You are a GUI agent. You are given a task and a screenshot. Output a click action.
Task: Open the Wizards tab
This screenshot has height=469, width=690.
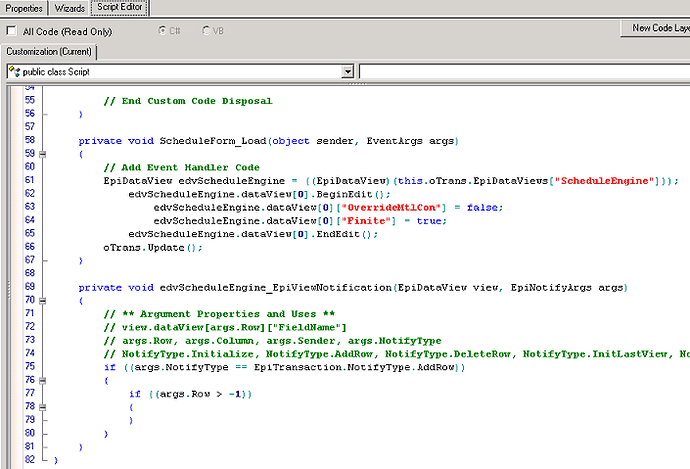69,8
